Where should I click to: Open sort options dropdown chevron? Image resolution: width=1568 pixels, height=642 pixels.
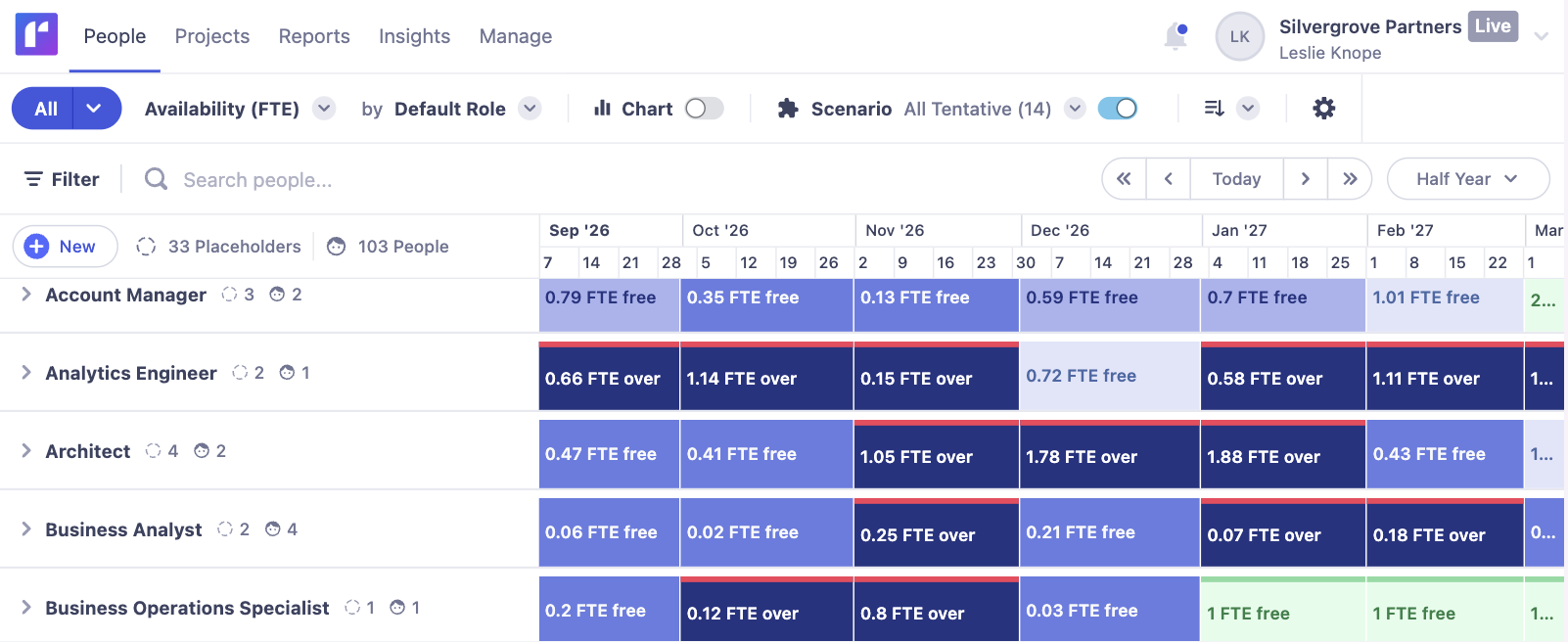[x=1248, y=109]
